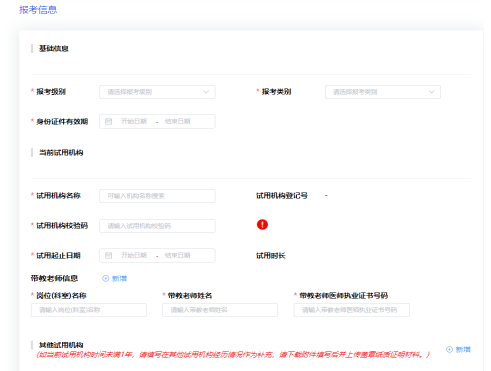Click plus icon for 其他试用机构 新增
Image resolution: width=491 pixels, height=371 pixels.
point(449,349)
